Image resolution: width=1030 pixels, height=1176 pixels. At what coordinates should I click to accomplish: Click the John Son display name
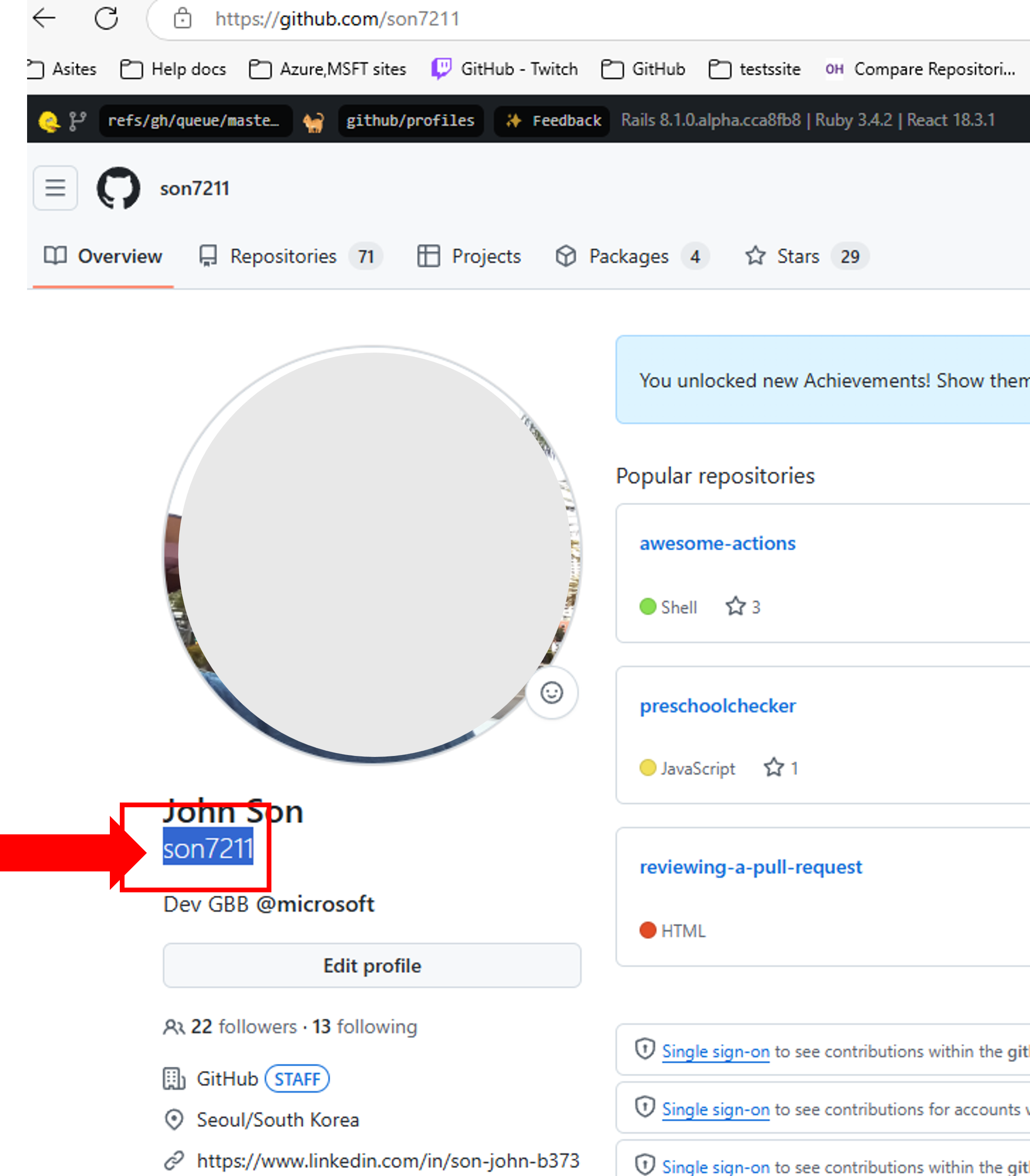pyautogui.click(x=233, y=812)
